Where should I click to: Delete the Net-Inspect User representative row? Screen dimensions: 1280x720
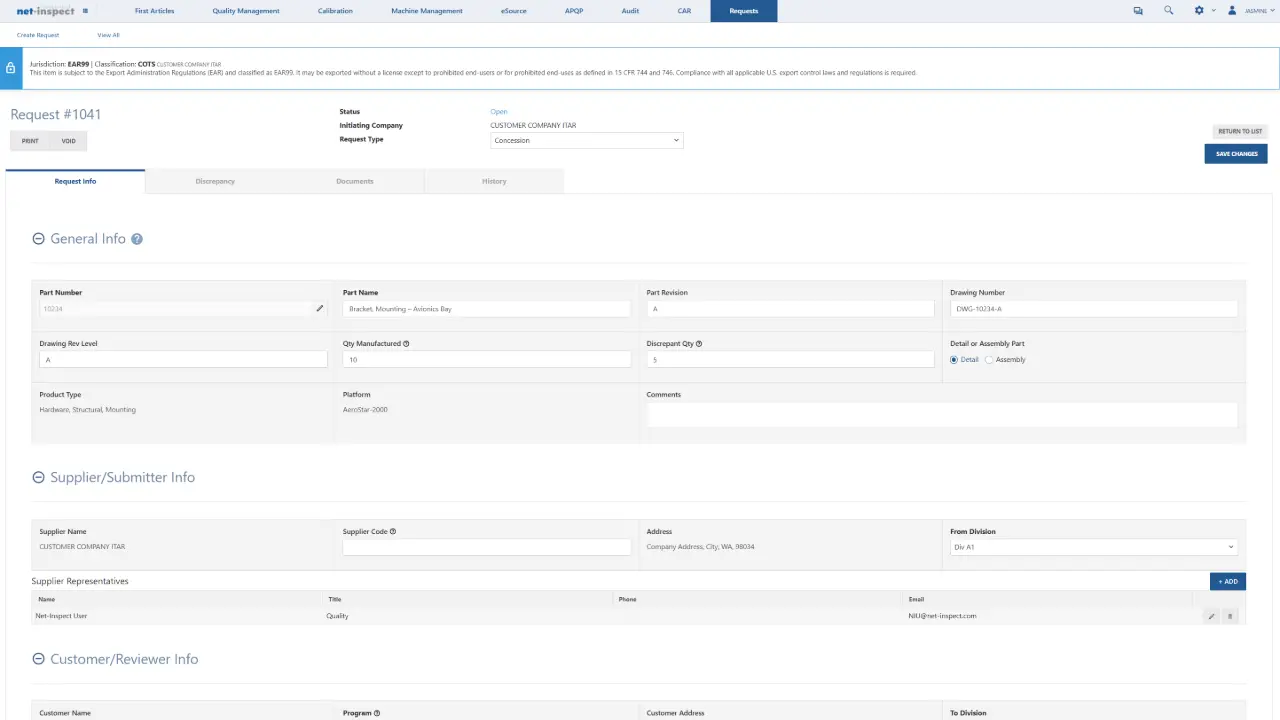pyautogui.click(x=1229, y=615)
